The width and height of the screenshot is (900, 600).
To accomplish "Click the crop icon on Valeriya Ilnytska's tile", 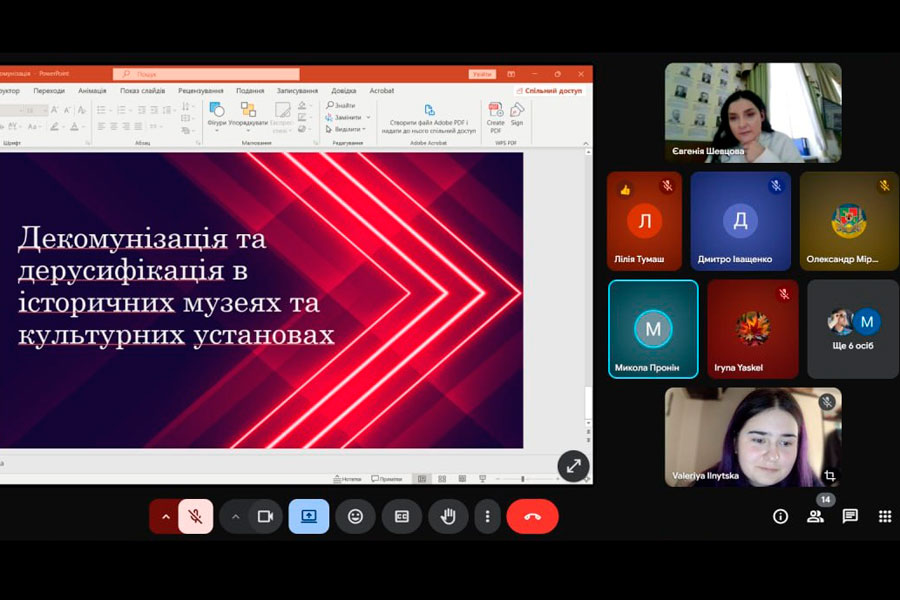I will click(829, 475).
